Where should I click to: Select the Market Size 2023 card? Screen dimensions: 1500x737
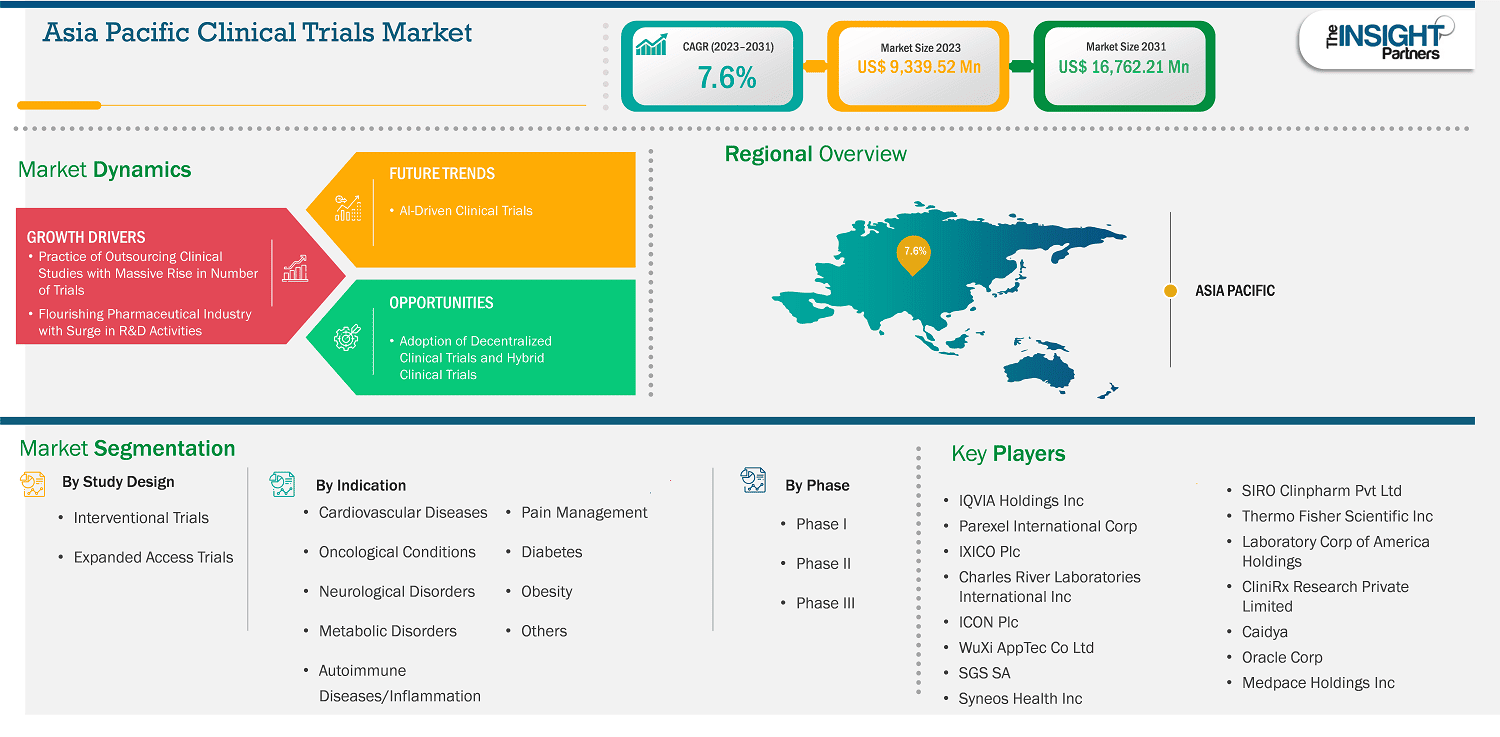click(918, 66)
